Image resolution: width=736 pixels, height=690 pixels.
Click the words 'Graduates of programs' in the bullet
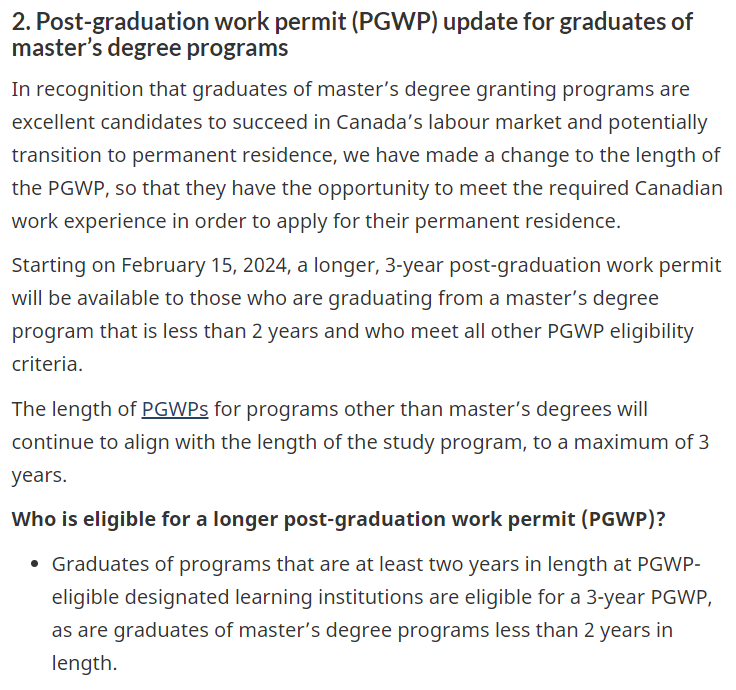click(161, 564)
